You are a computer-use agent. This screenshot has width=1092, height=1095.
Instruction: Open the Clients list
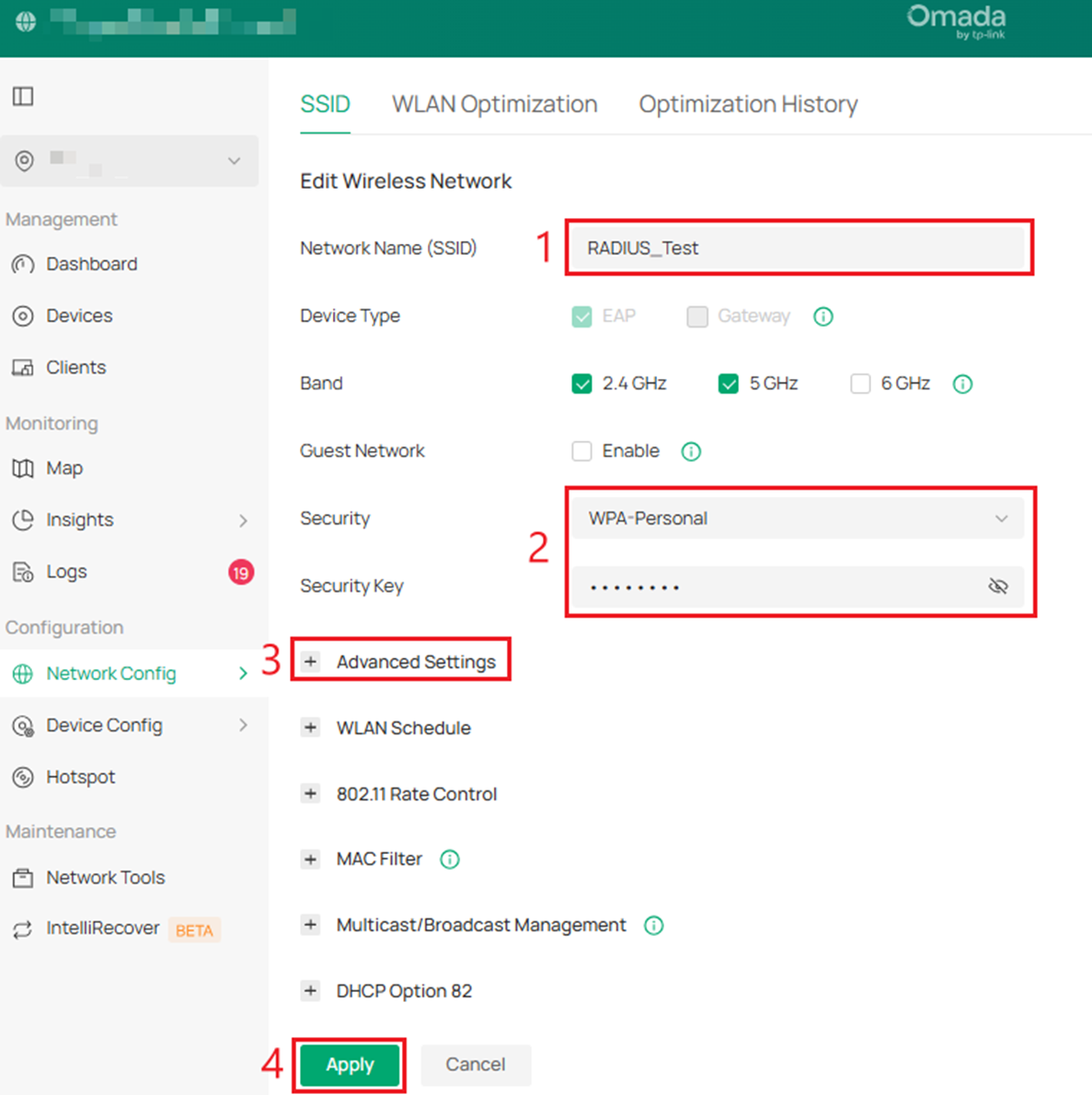[x=75, y=367]
